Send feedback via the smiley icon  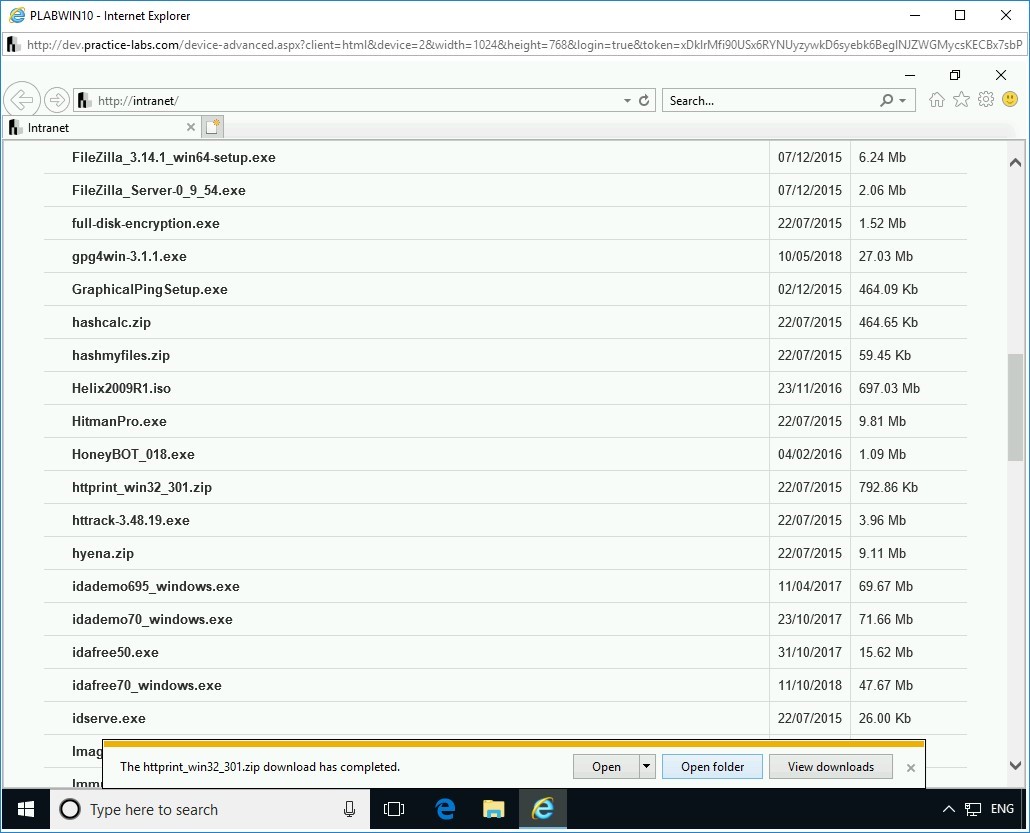(1010, 100)
